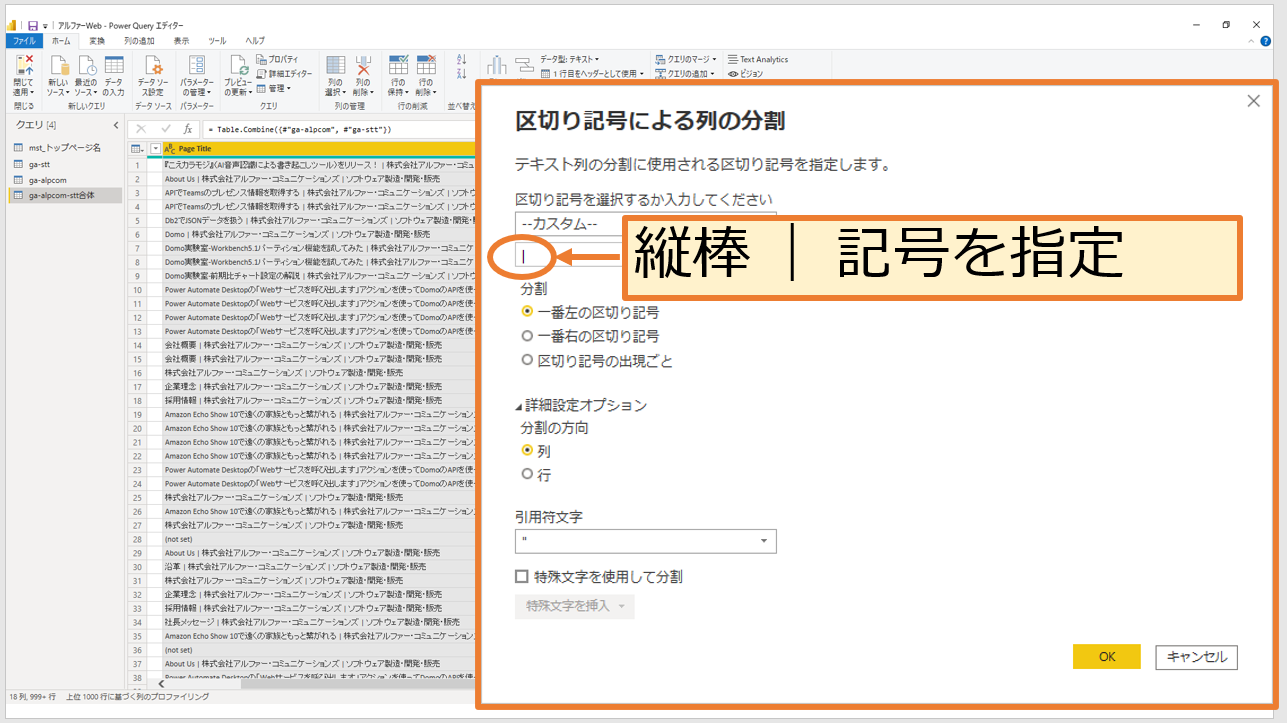
Task: Open プロパティ in the ribbon
Action: point(277,60)
